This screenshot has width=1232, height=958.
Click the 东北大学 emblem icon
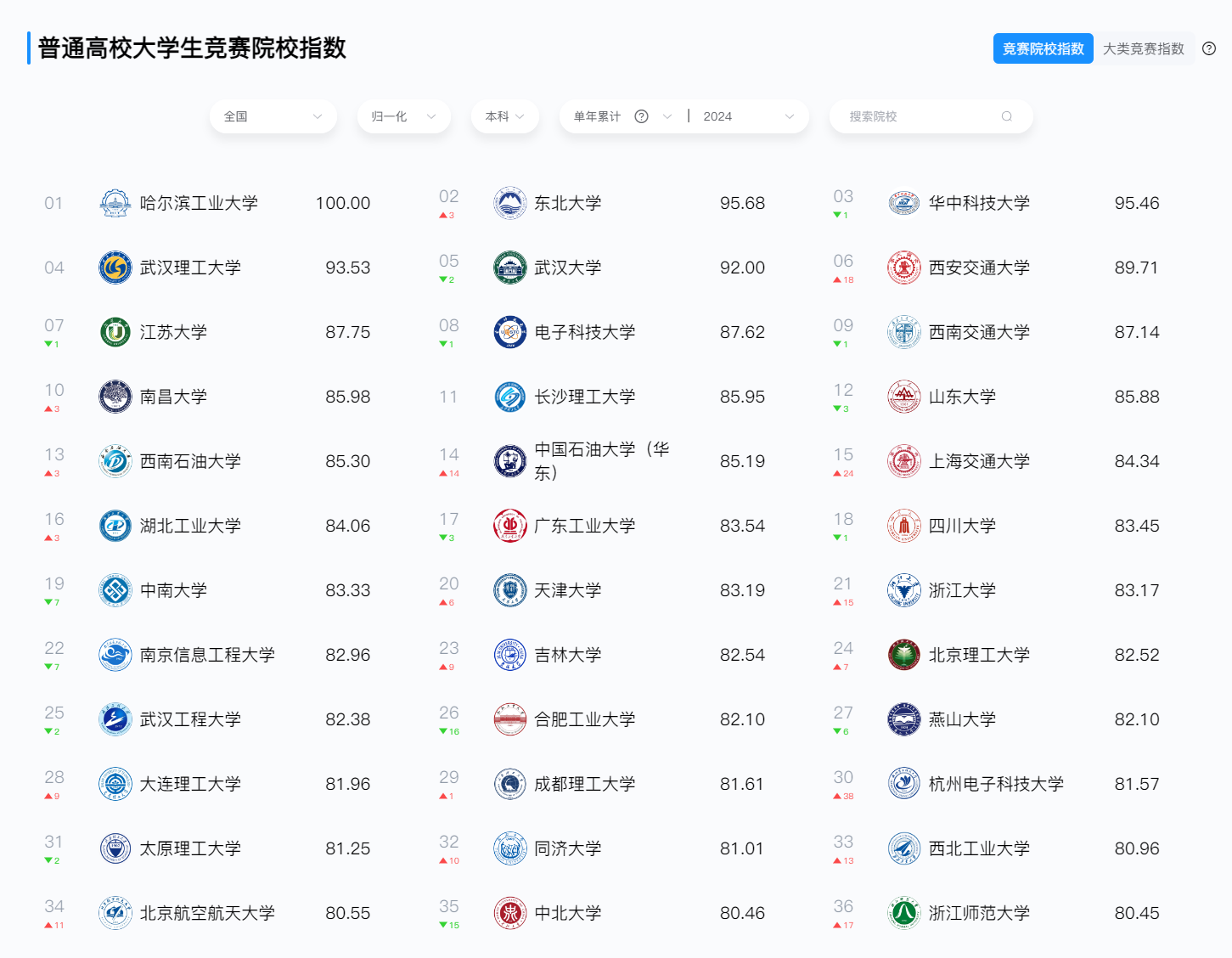[x=509, y=203]
